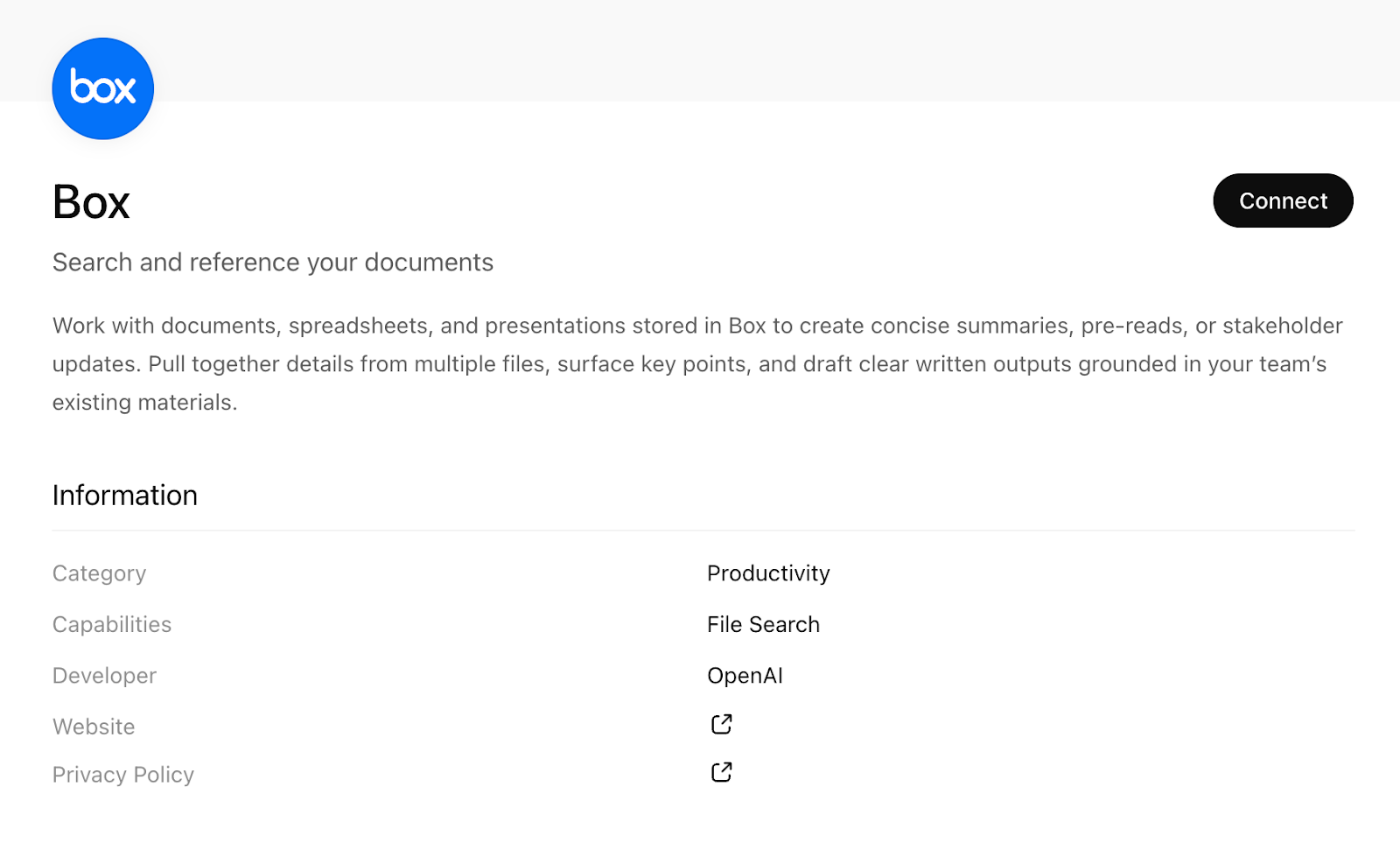Viewport: 1400px width, 843px height.
Task: Select the Website row label
Action: (94, 726)
